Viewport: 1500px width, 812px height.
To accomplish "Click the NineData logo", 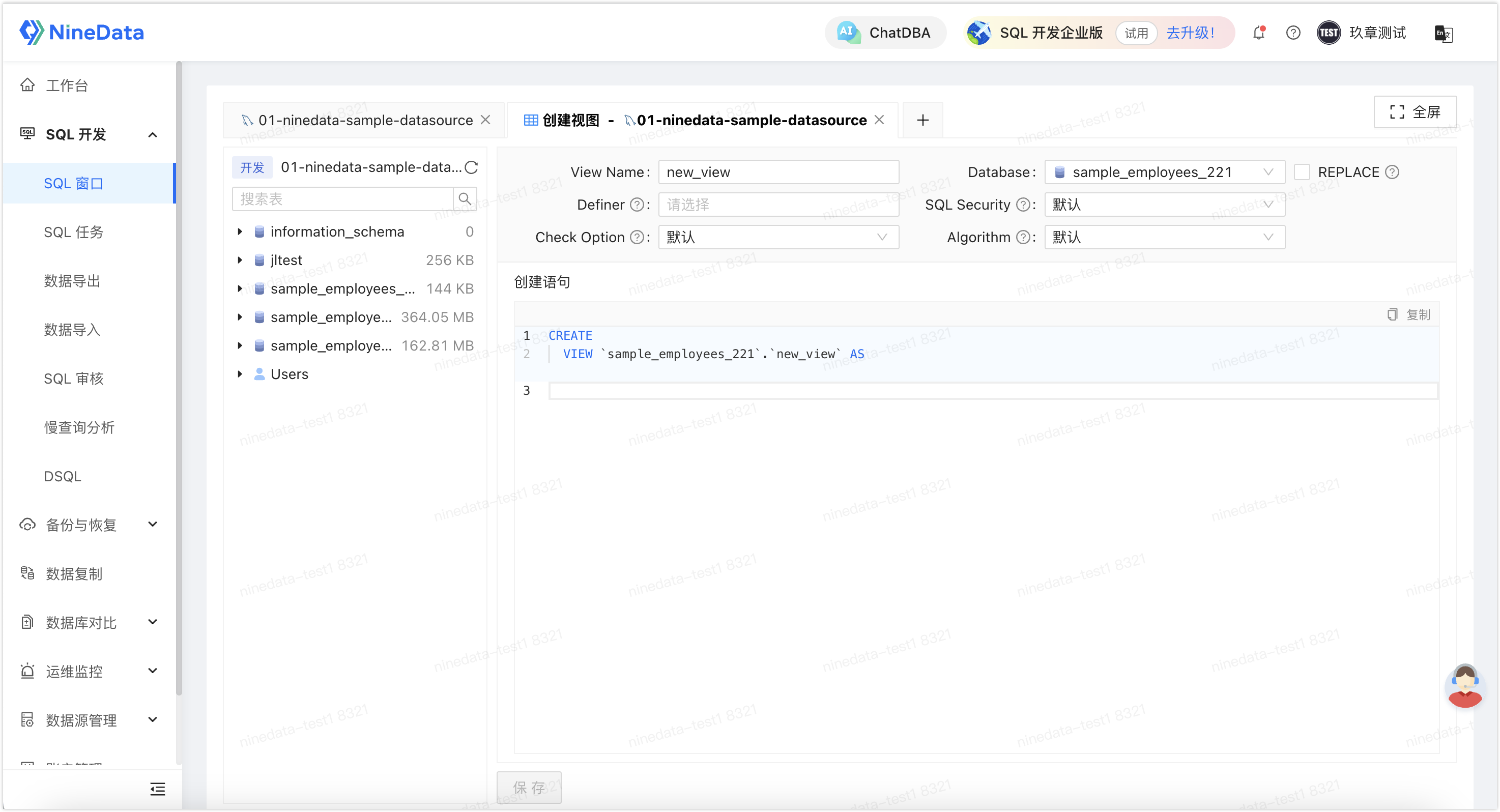I will coord(81,33).
